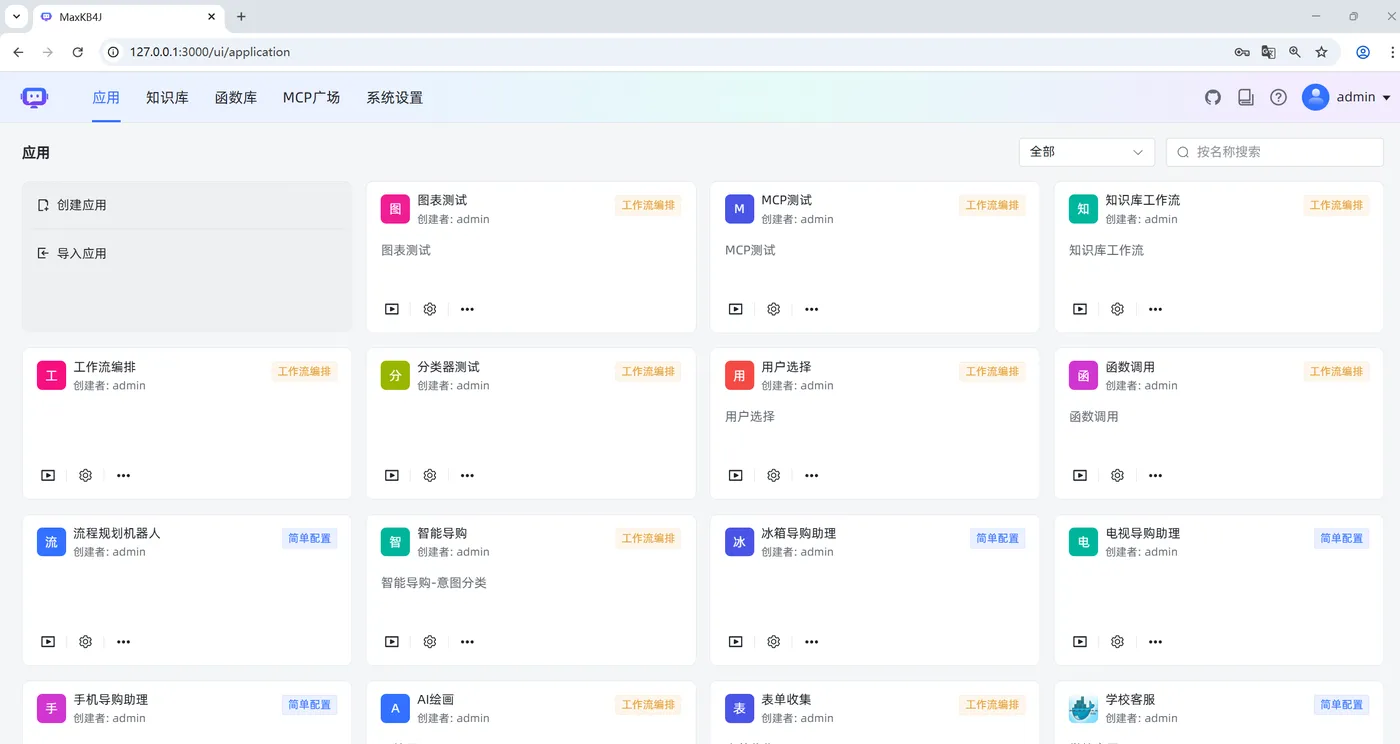Switch to the 系统设置 tab
This screenshot has width=1400, height=744.
(x=394, y=98)
